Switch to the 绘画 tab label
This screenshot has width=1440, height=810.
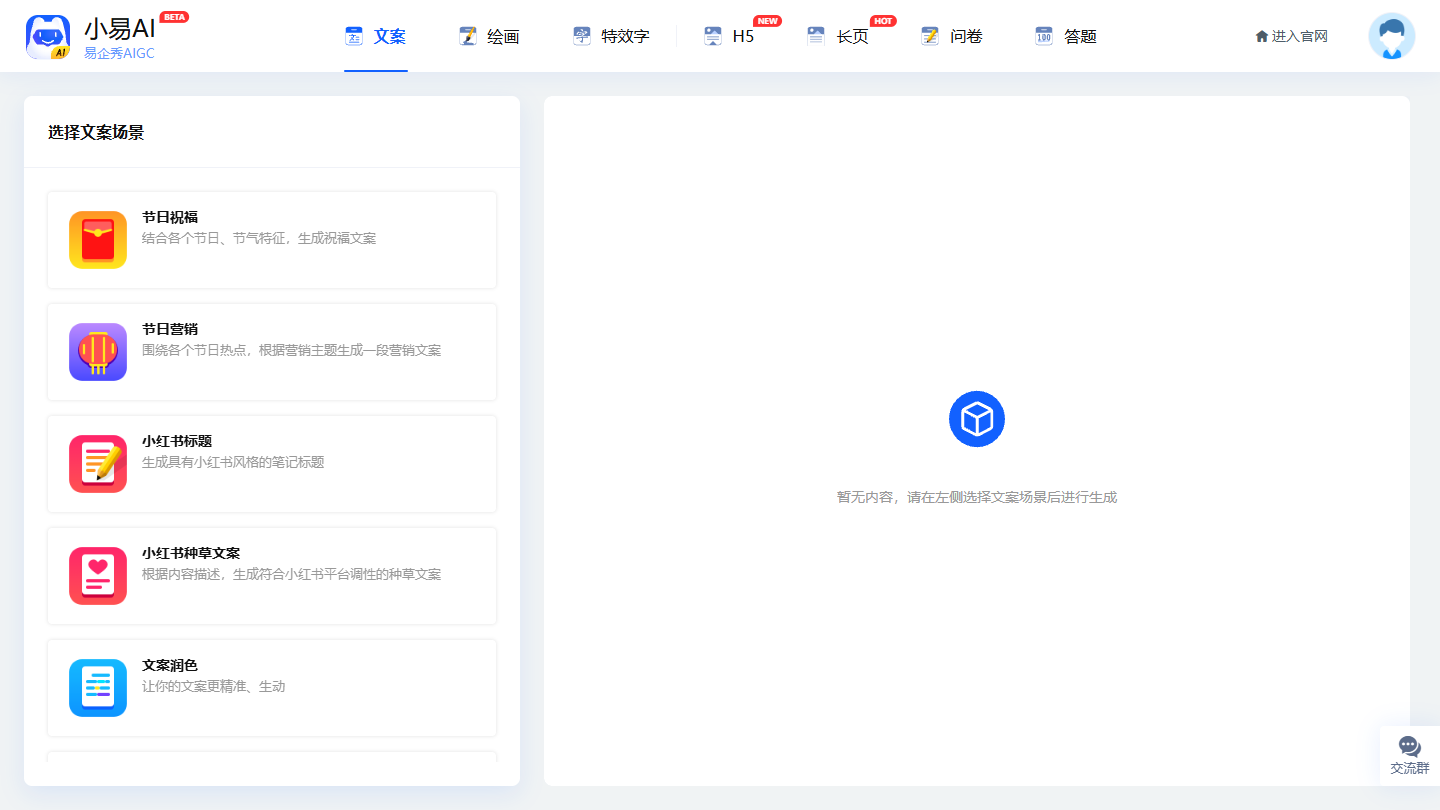pos(503,37)
